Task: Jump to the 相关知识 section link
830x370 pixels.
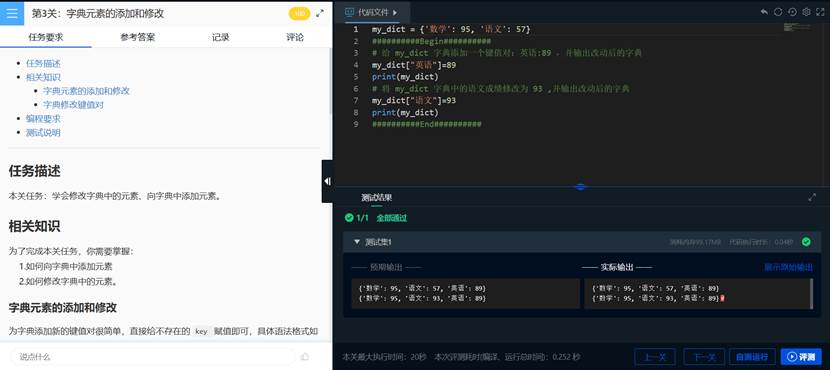Action: [43, 77]
